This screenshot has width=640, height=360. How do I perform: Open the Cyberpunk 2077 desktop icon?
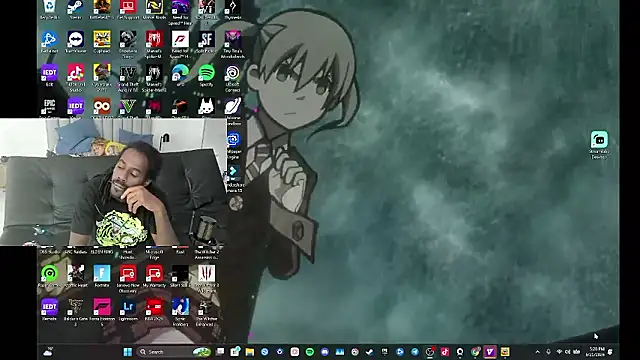102,78
